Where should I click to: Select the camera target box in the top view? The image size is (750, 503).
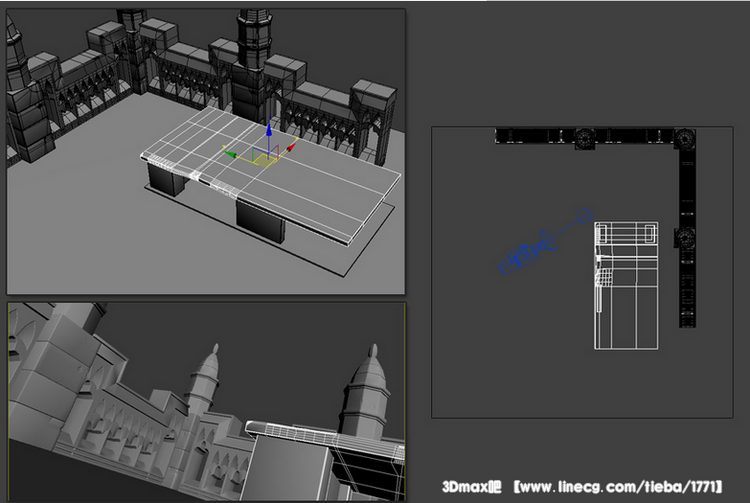click(x=584, y=216)
